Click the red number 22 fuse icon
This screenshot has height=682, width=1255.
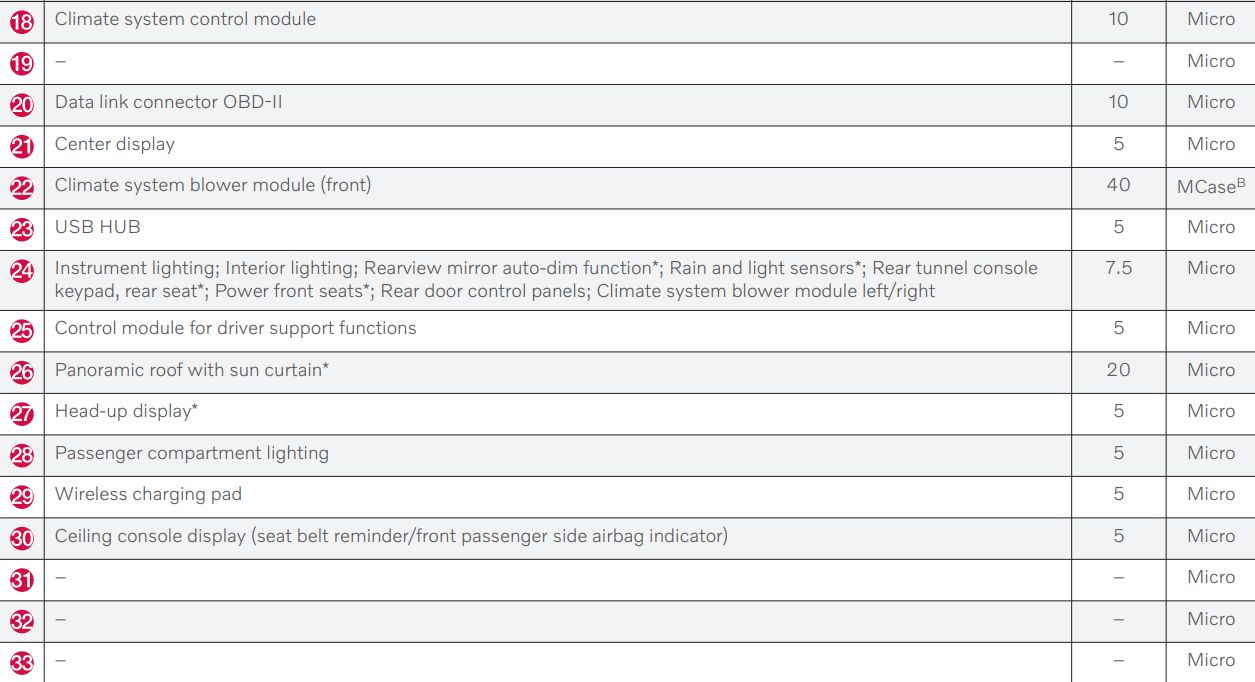pos(22,187)
